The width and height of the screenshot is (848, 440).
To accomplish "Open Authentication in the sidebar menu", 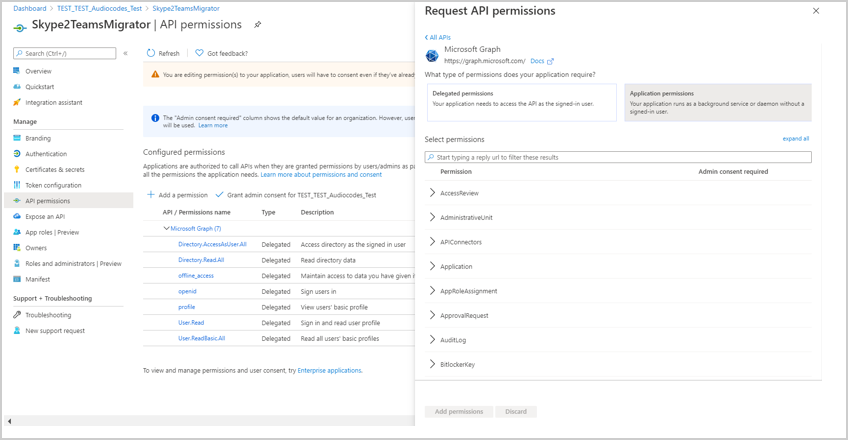I will (x=46, y=154).
